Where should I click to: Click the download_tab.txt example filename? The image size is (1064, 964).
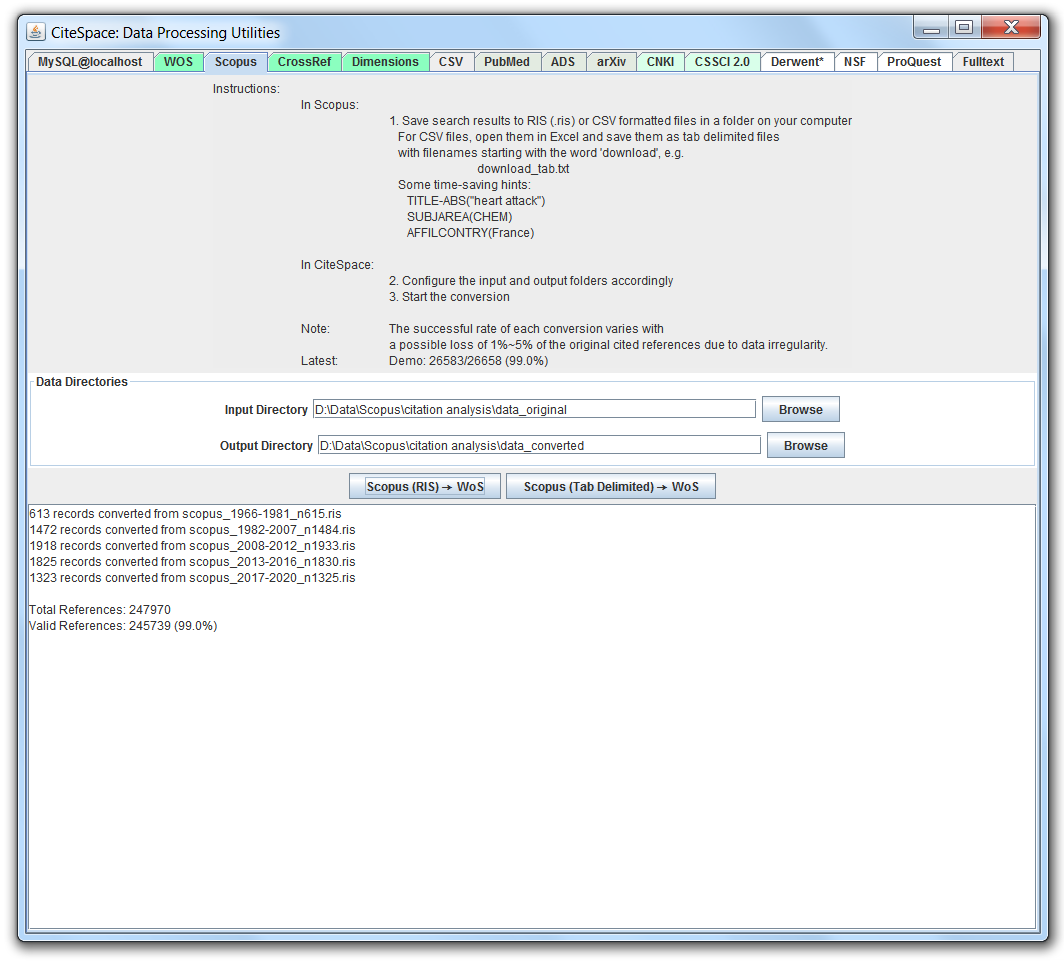pos(523,169)
